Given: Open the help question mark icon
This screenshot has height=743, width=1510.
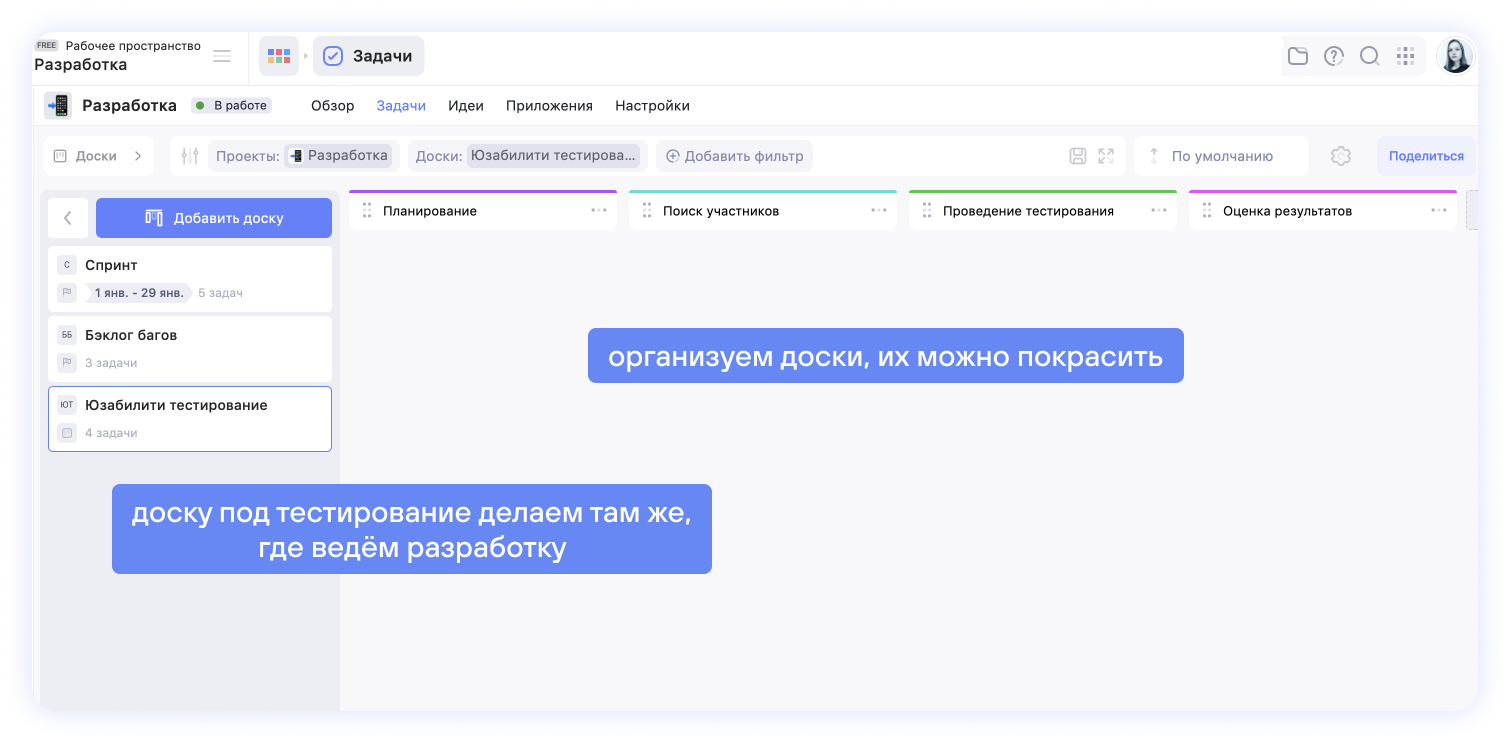Looking at the screenshot, I should coord(1334,56).
